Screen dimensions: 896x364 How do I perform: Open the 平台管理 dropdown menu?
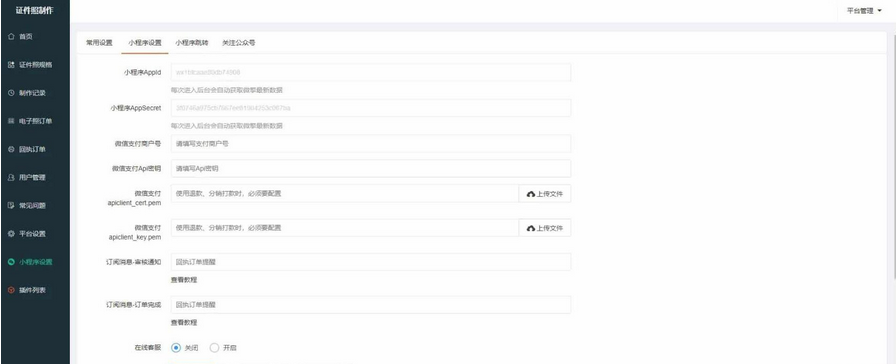864,11
